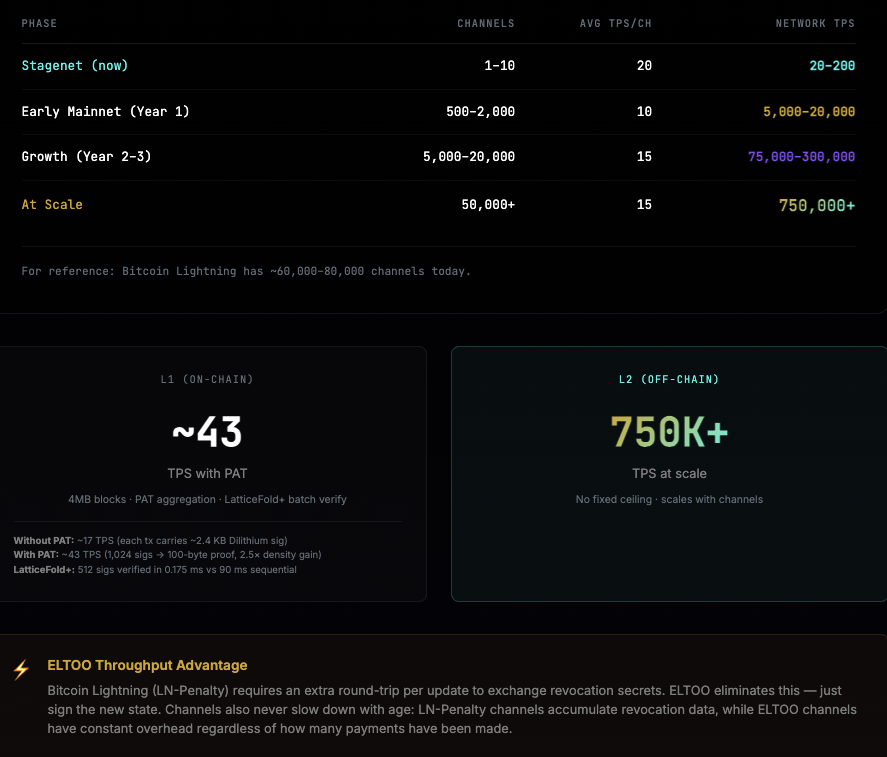Click the TPS at scale caption

[669, 474]
